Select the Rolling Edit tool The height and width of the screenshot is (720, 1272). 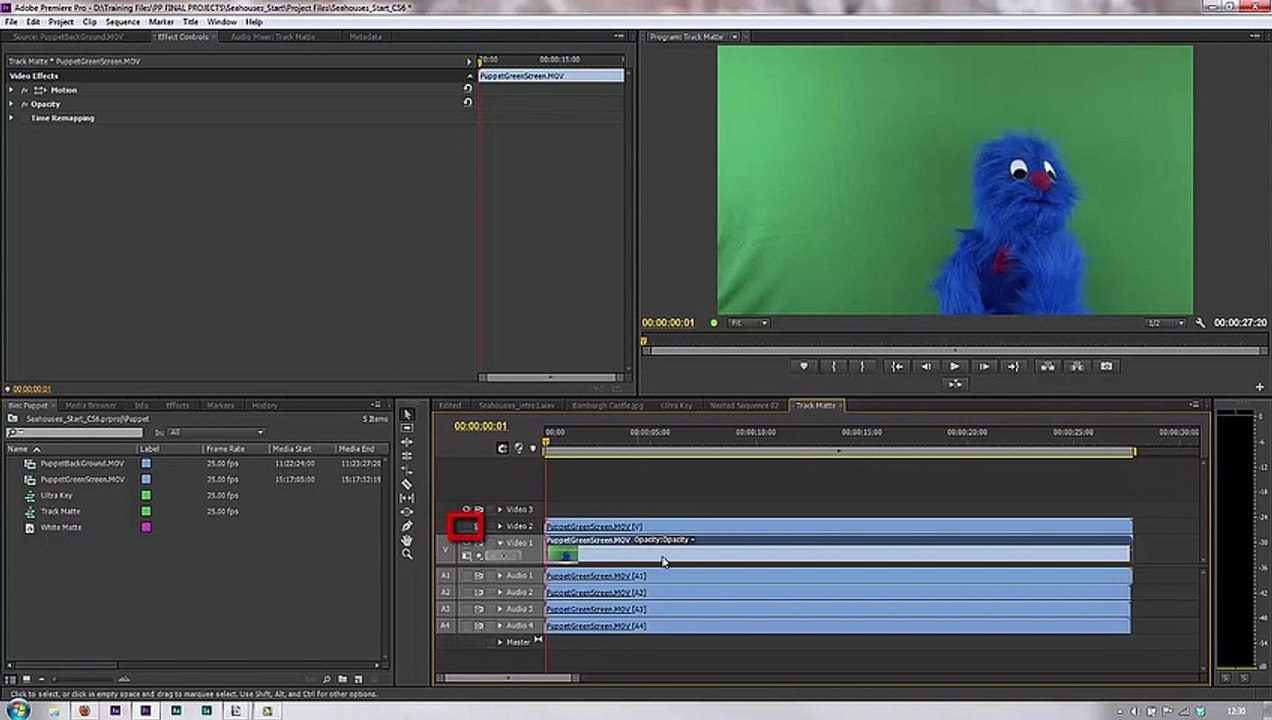407,456
